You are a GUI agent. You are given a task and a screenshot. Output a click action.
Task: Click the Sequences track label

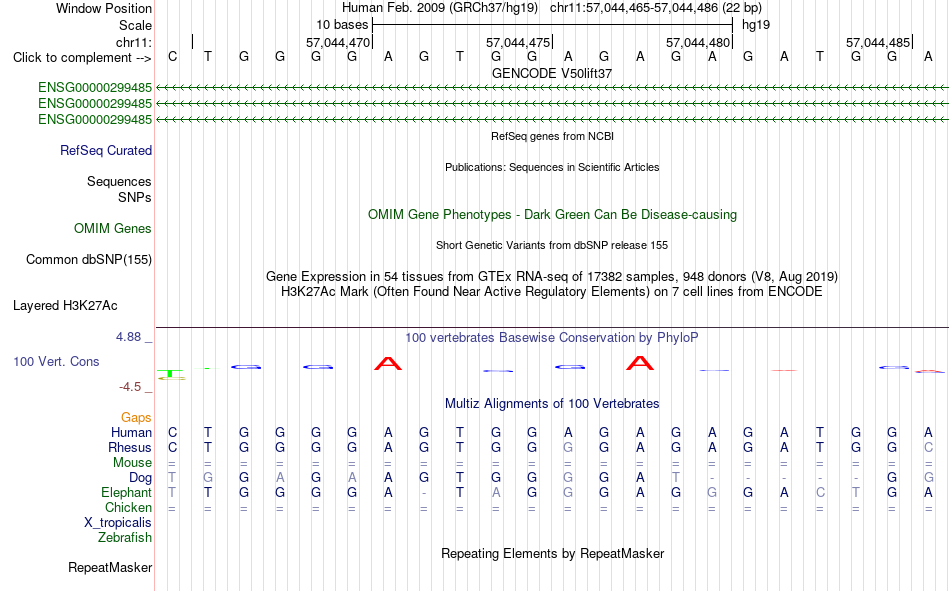pos(119,181)
